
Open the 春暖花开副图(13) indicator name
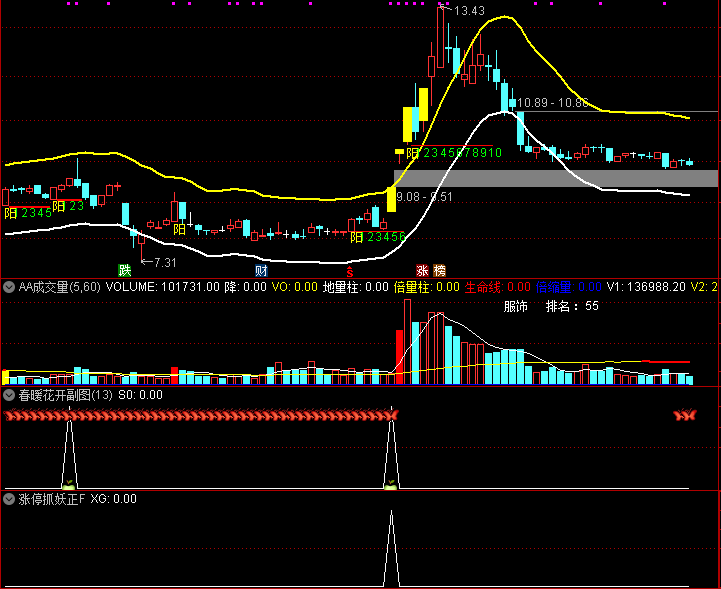(65, 395)
